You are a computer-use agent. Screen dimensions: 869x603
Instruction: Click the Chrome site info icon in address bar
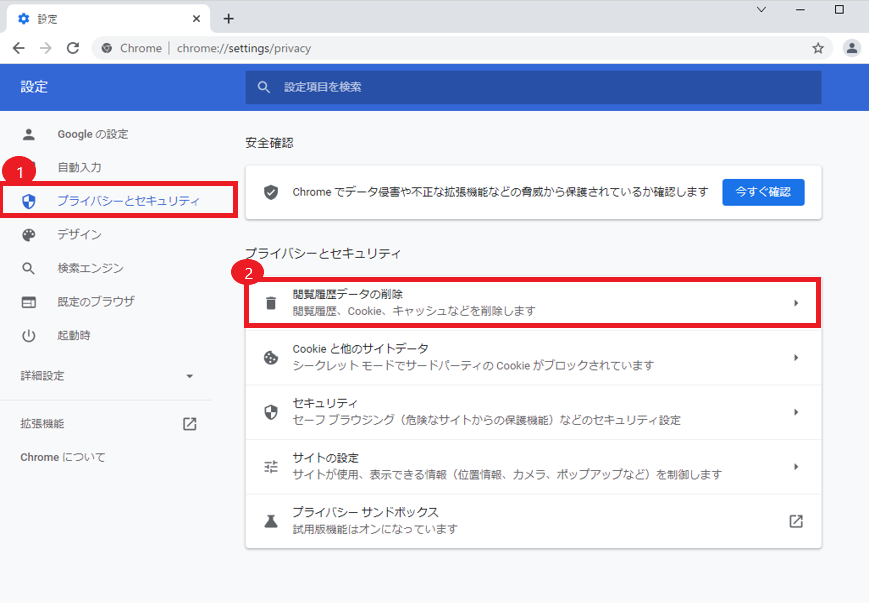(107, 48)
